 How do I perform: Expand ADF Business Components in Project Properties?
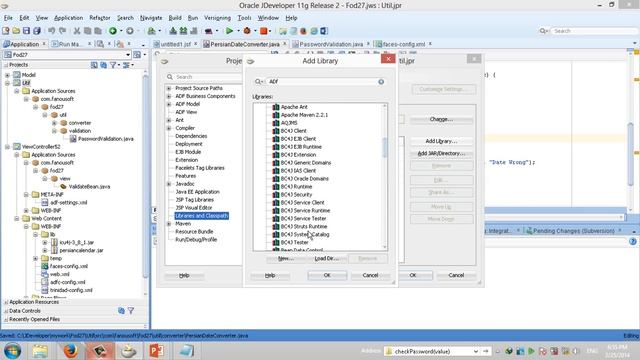[169, 96]
